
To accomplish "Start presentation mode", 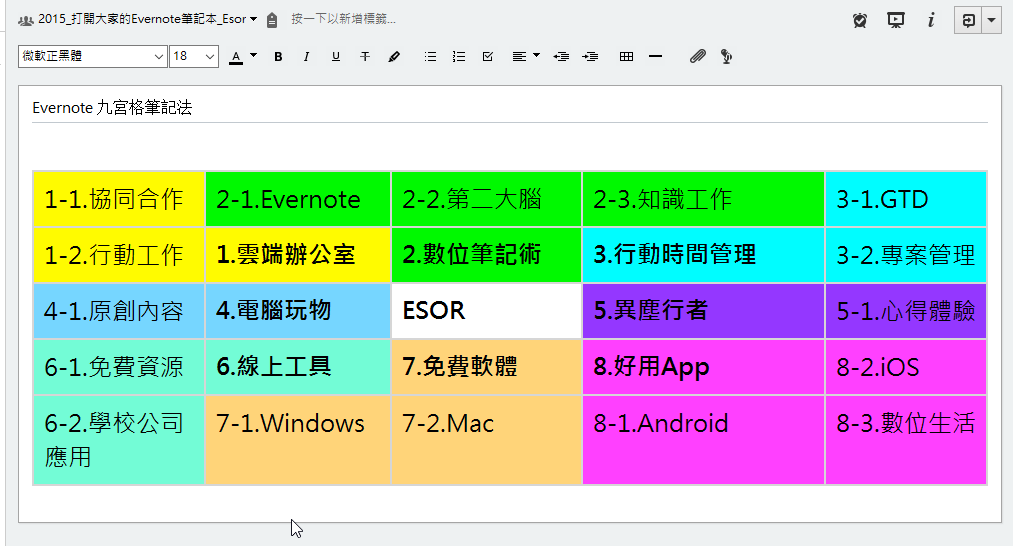I will (x=895, y=21).
